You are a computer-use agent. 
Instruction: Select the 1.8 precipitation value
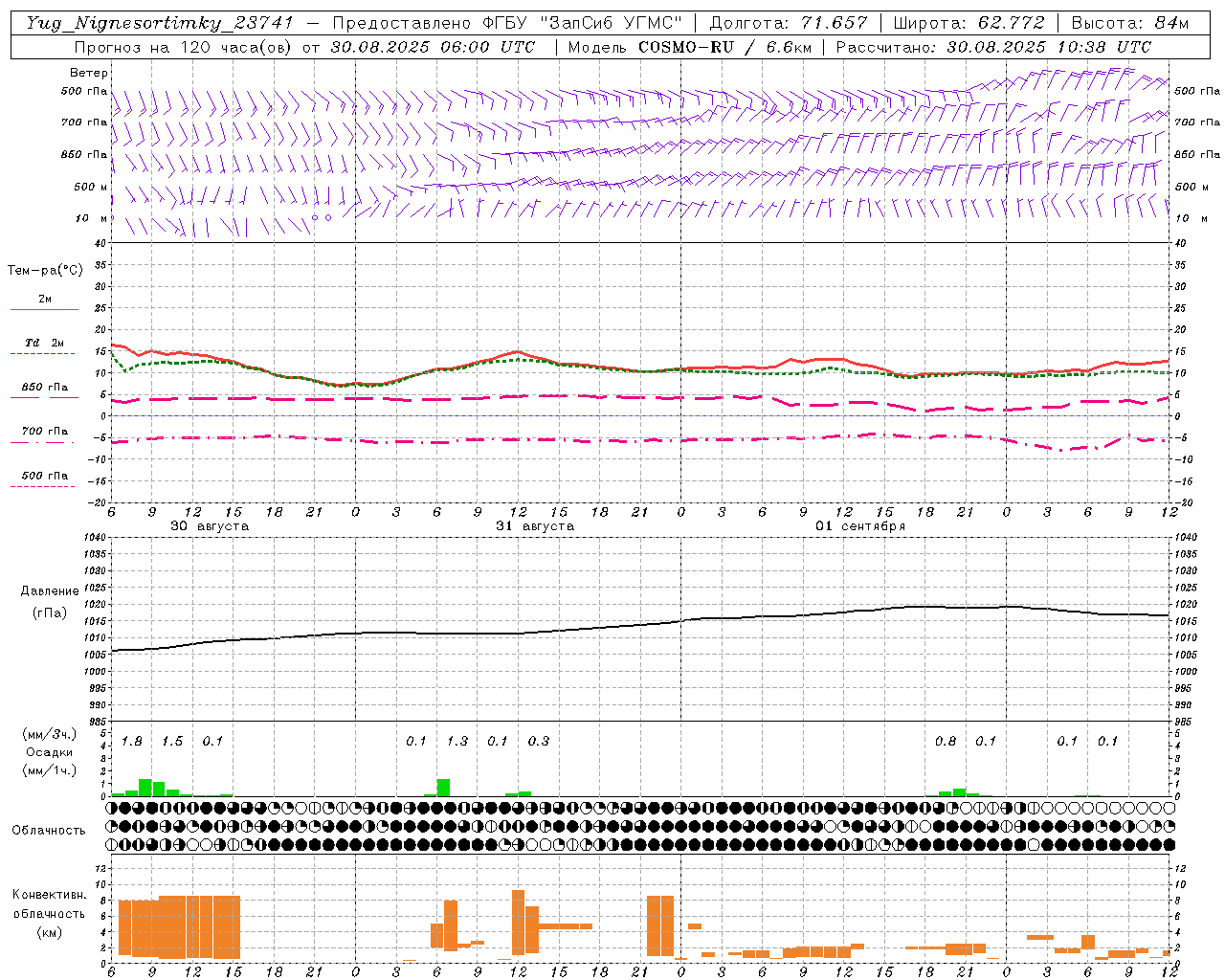pos(132,742)
